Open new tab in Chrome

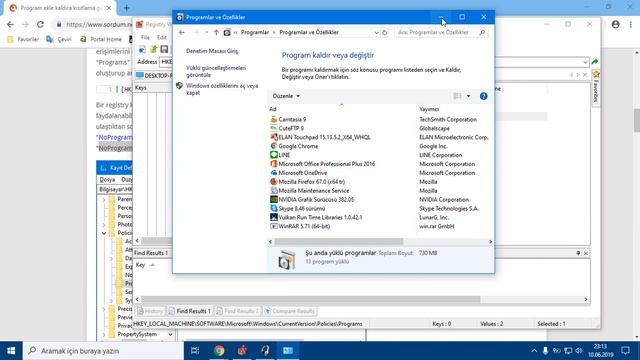point(127,8)
